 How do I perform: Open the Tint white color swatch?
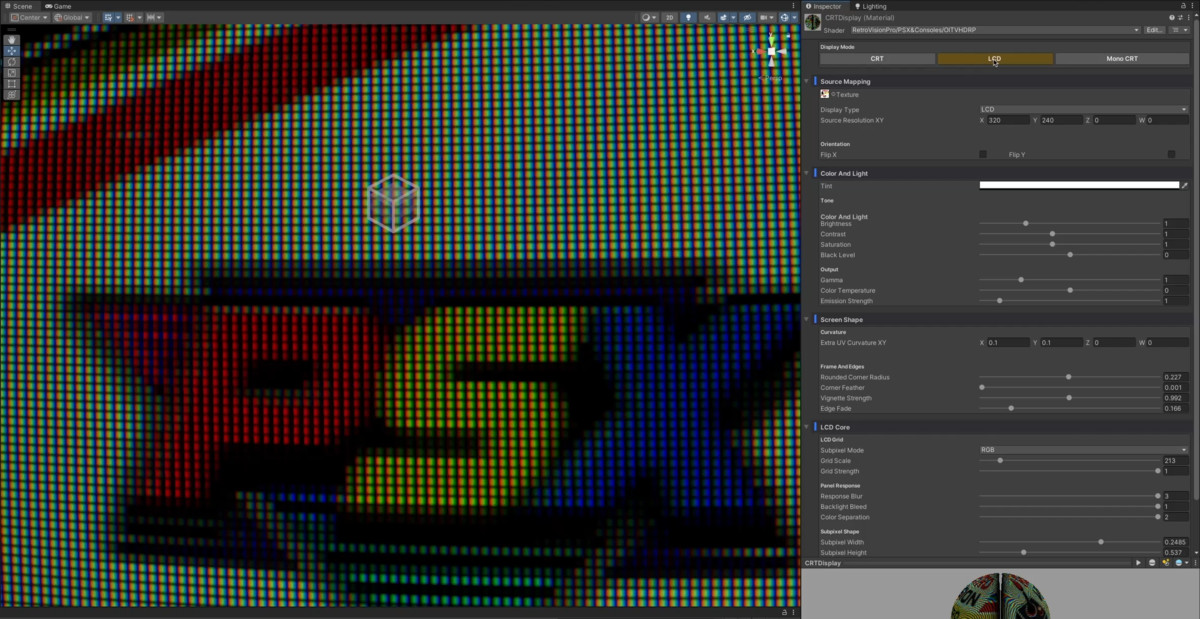point(1079,185)
